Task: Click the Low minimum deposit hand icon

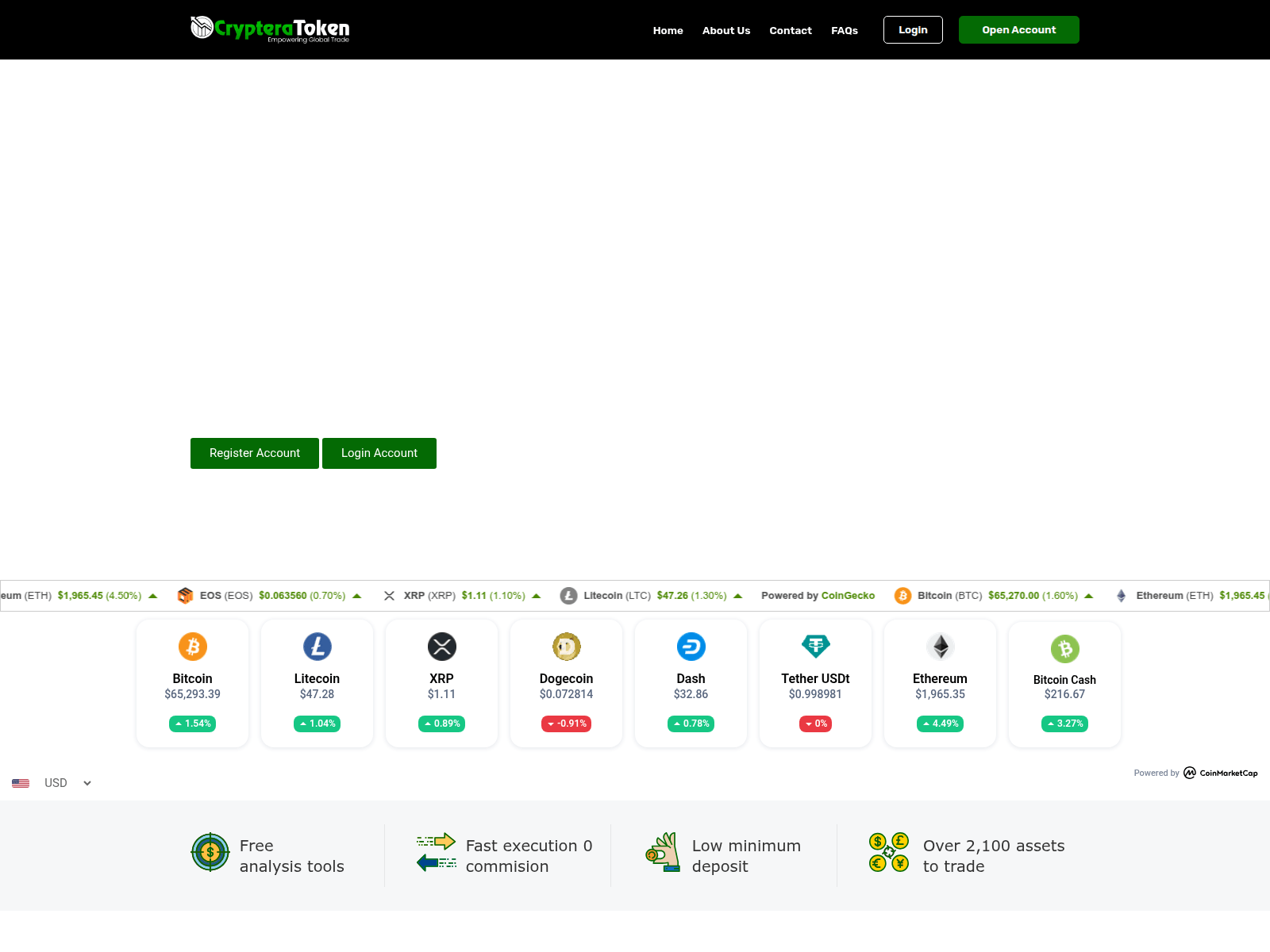Action: (663, 852)
